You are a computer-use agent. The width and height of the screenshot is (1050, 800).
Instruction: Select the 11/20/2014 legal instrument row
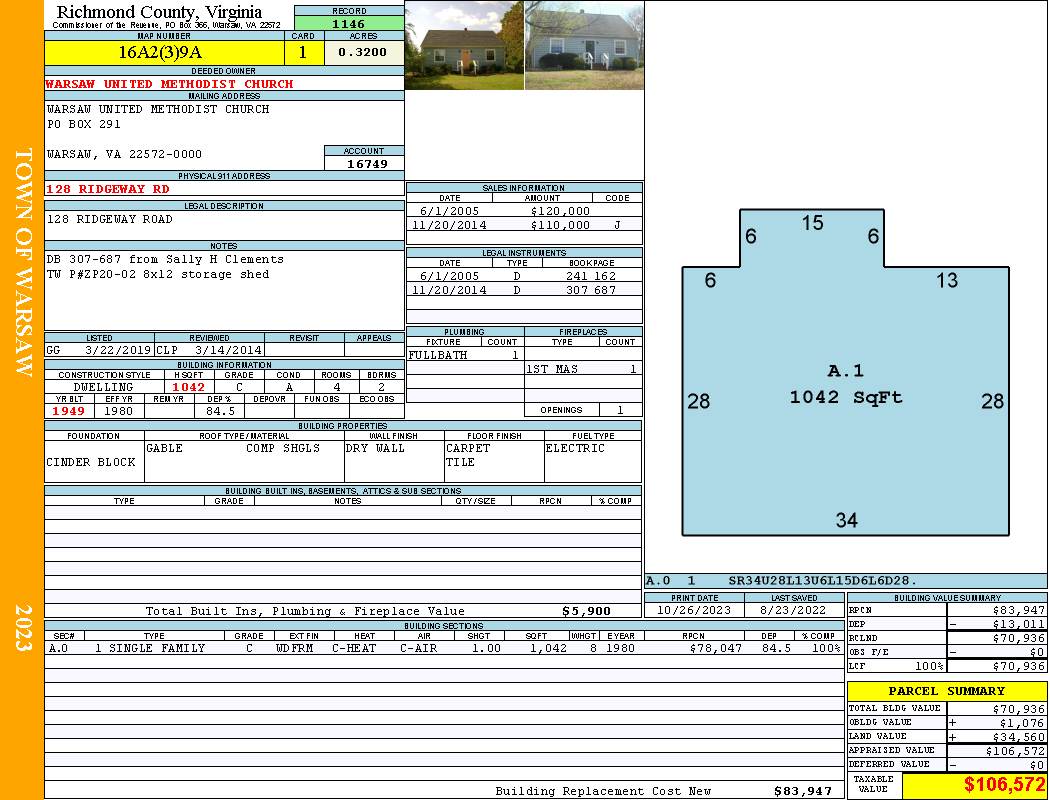[x=524, y=290]
